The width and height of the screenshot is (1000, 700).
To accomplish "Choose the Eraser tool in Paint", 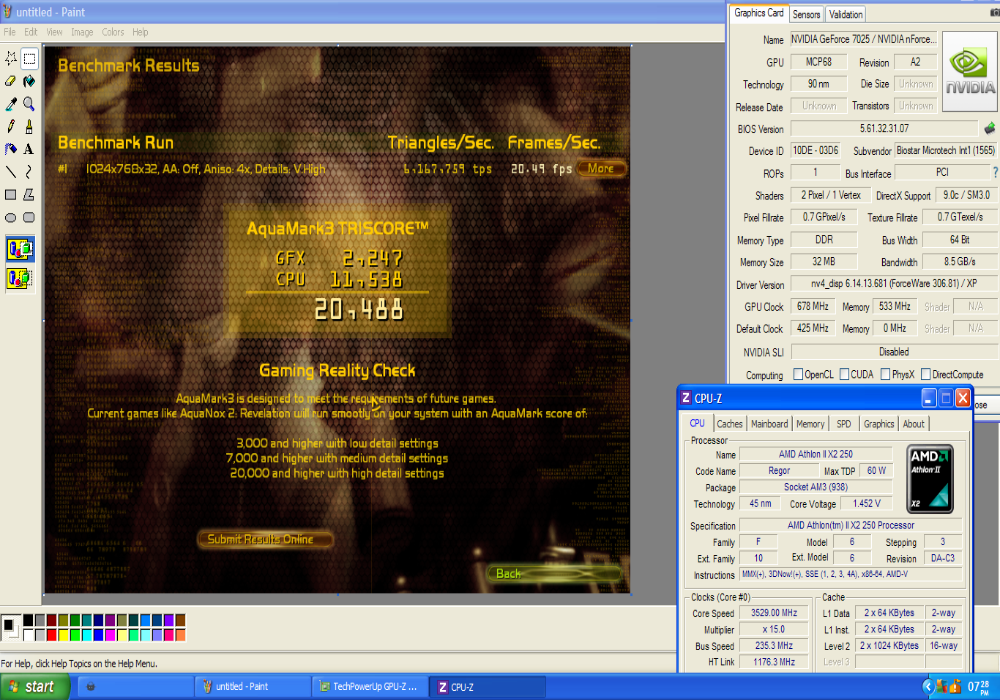I will click(11, 81).
